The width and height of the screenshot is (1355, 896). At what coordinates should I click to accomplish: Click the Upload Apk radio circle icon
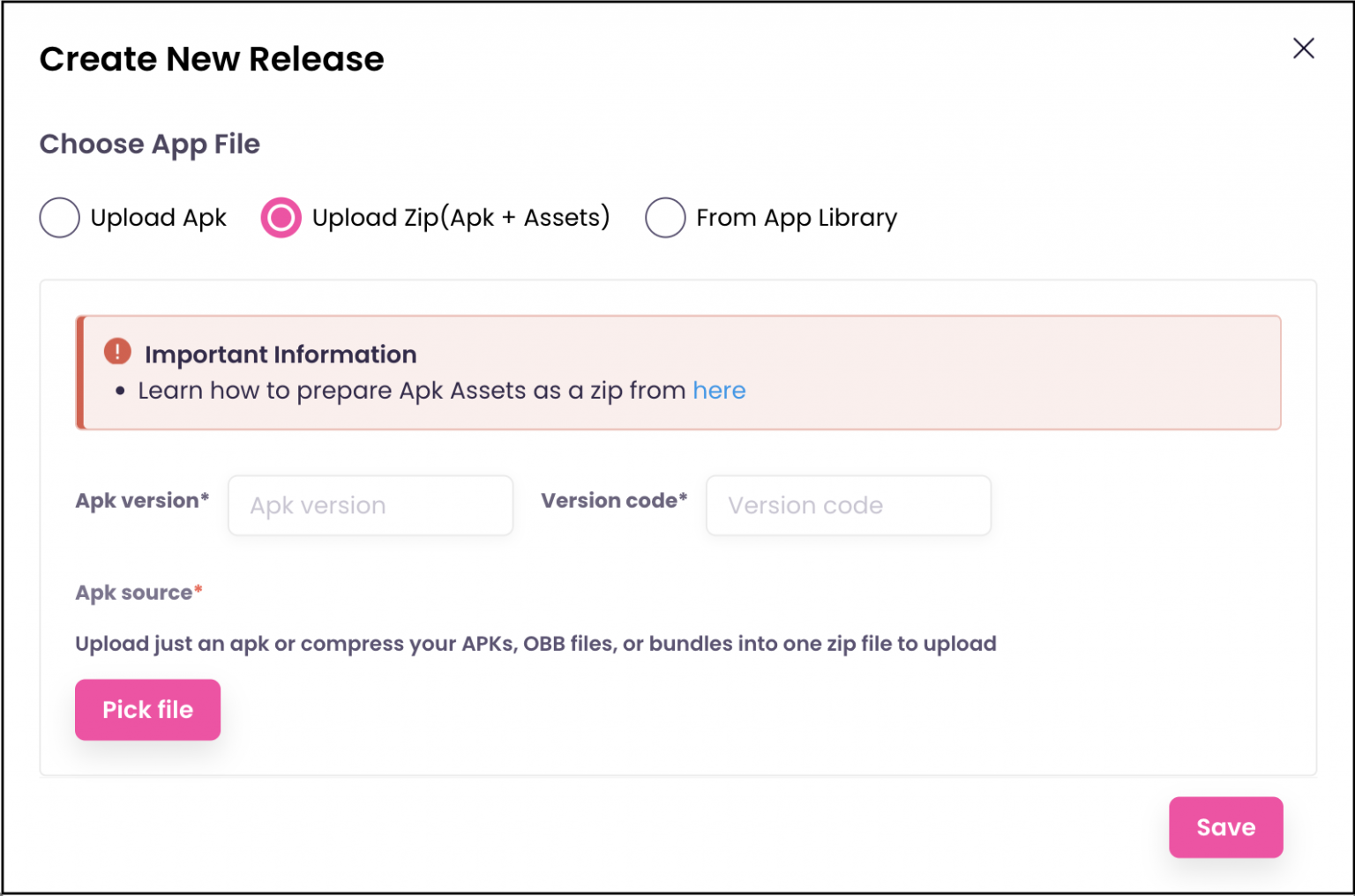pyautogui.click(x=59, y=218)
